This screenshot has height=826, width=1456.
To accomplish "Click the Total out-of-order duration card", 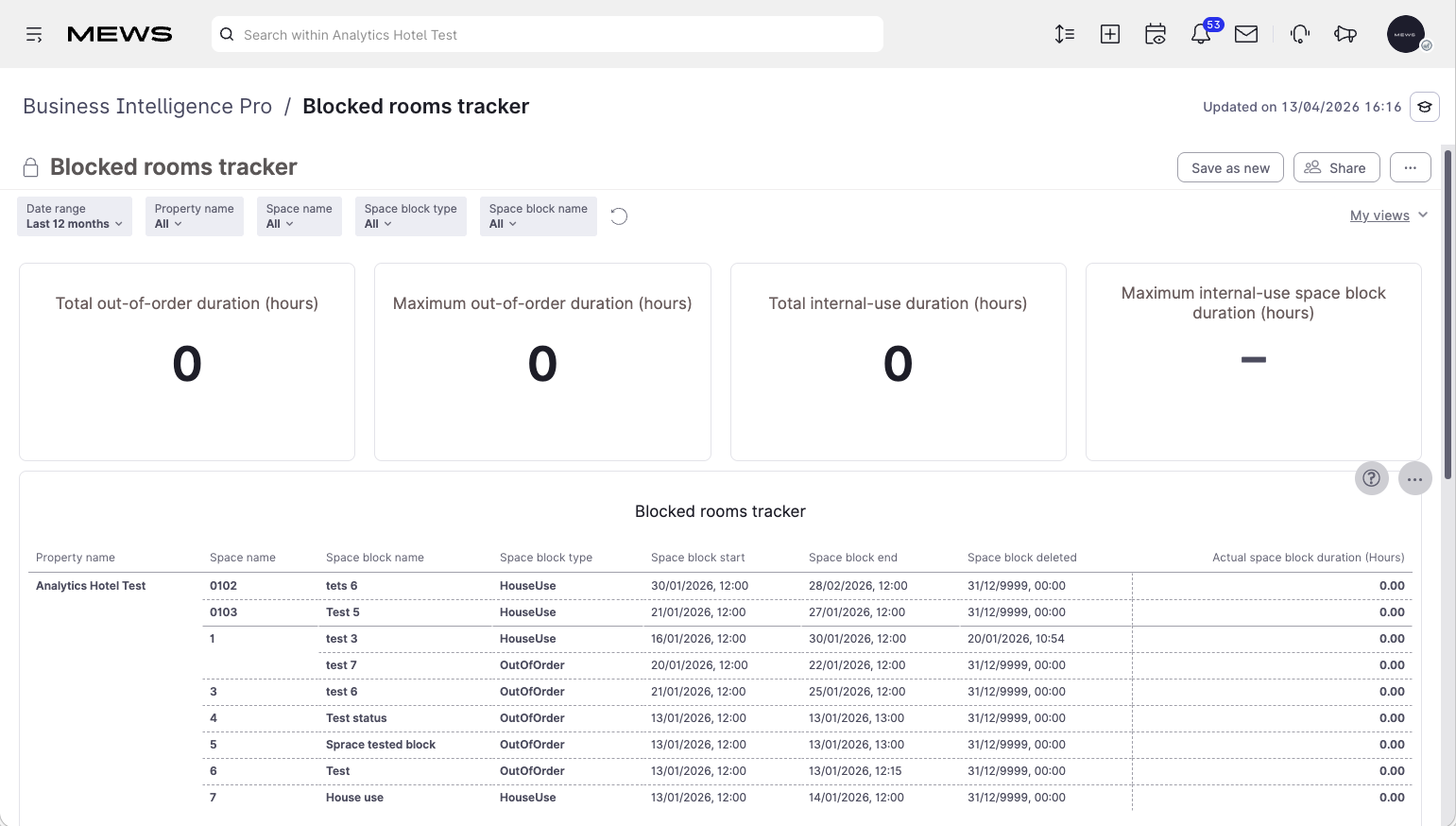I will (x=187, y=362).
